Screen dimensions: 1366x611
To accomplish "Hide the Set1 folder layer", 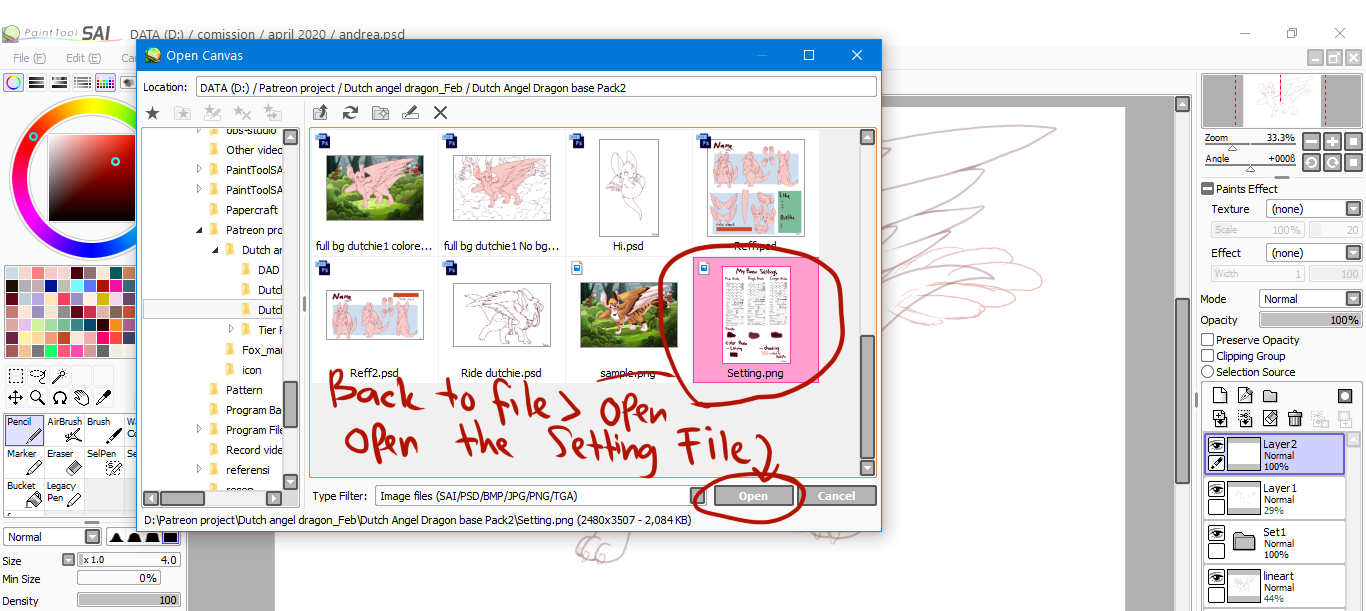I will coord(1216,533).
